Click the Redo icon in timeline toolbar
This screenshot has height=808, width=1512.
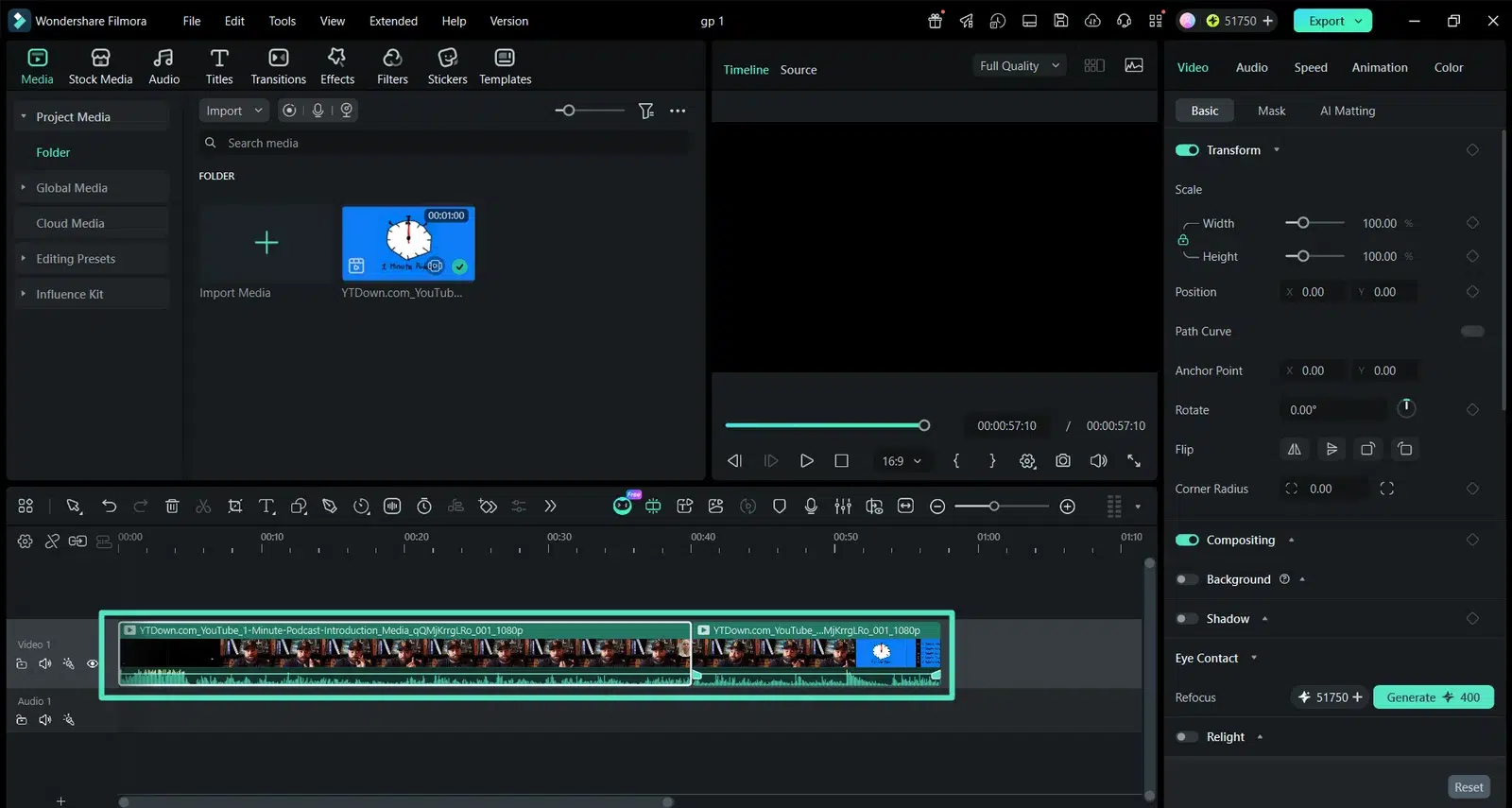pos(140,507)
